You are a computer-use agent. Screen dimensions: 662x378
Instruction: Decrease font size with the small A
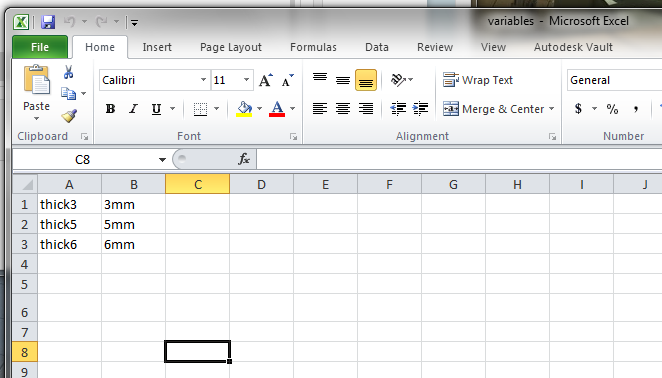click(x=288, y=80)
